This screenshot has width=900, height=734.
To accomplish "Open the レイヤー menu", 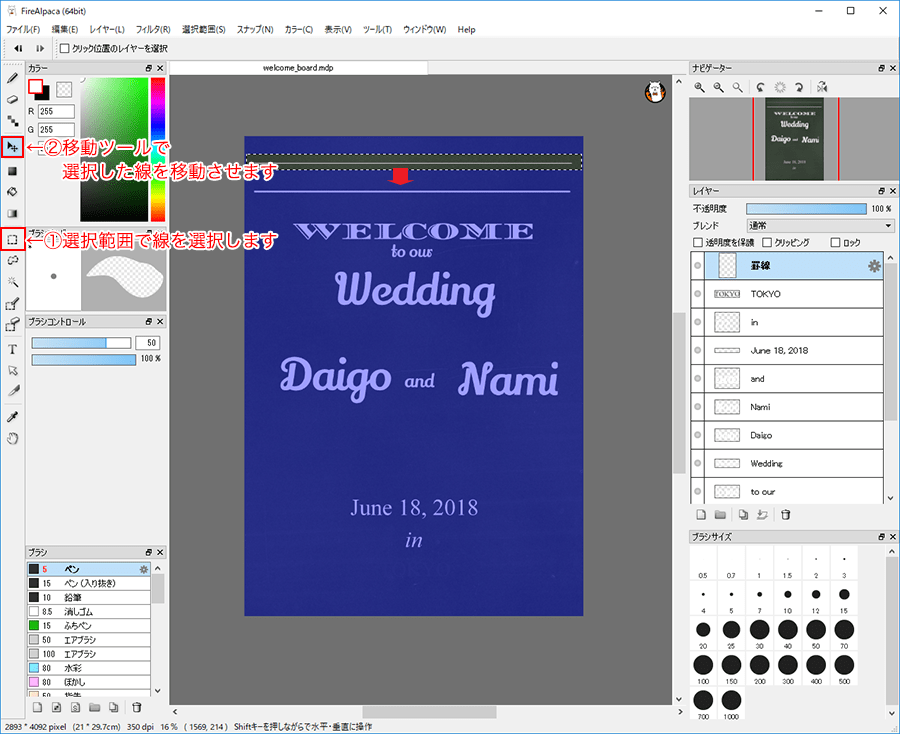I will click(x=107, y=29).
